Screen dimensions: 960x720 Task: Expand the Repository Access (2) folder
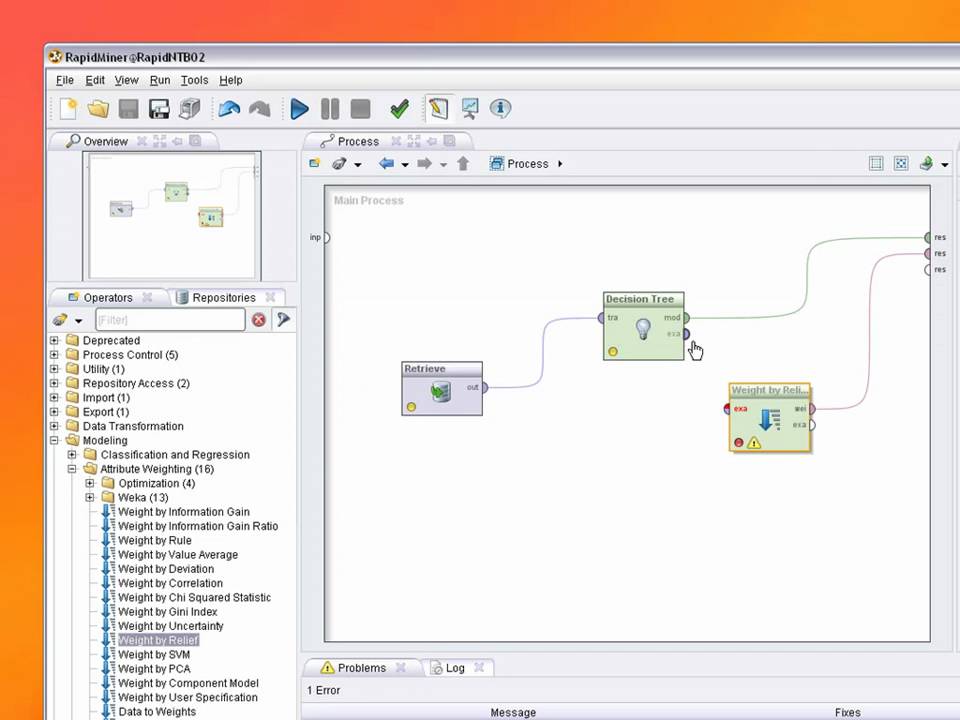[54, 383]
